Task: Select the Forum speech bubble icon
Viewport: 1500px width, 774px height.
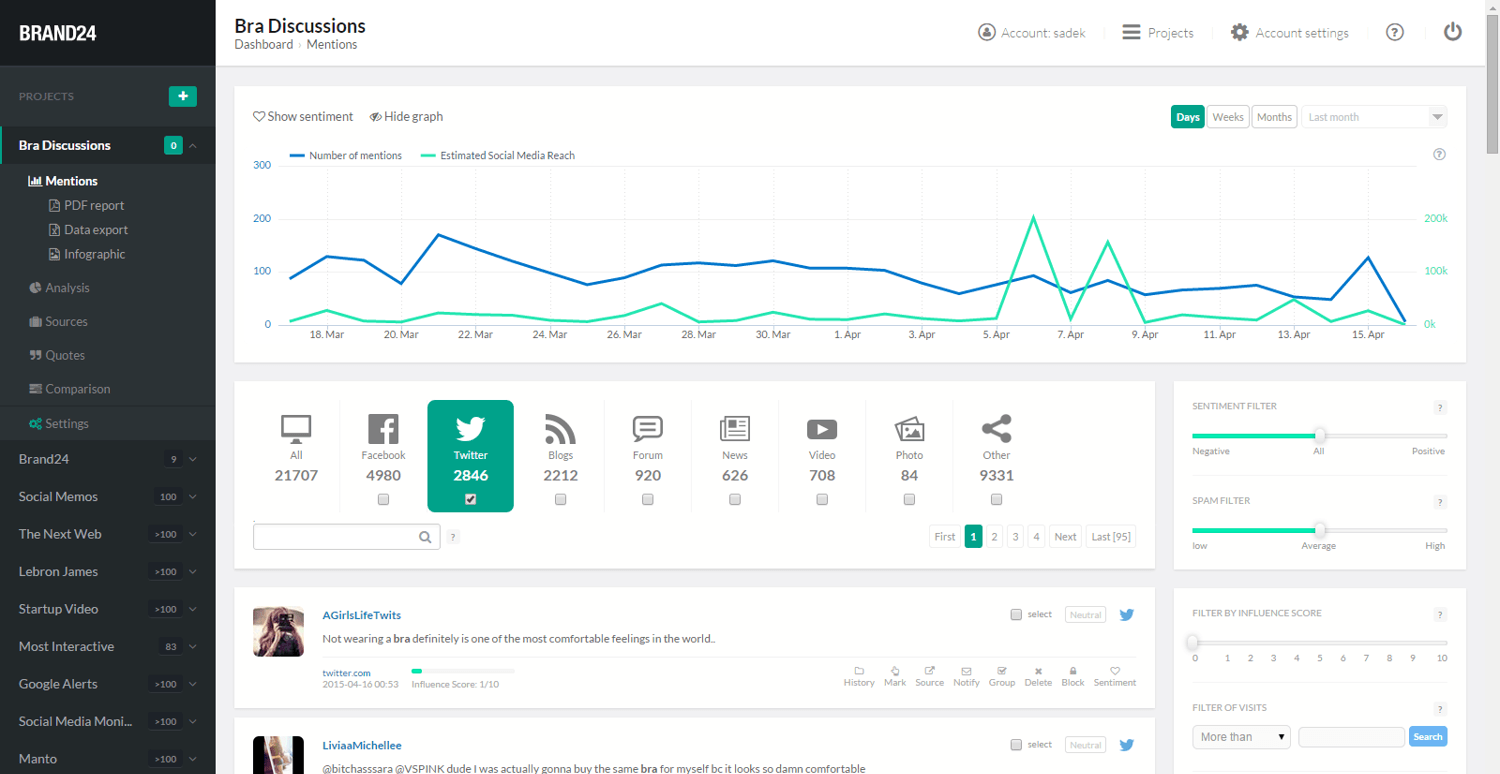Action: pos(648,429)
